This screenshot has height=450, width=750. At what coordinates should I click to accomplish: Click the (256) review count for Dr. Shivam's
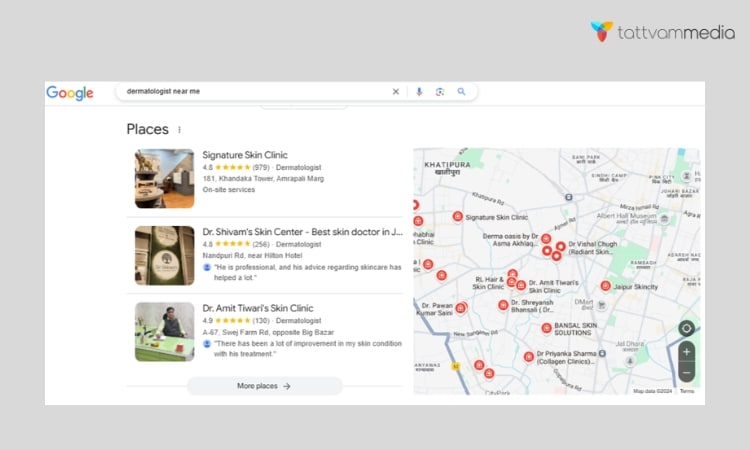[x=261, y=244]
